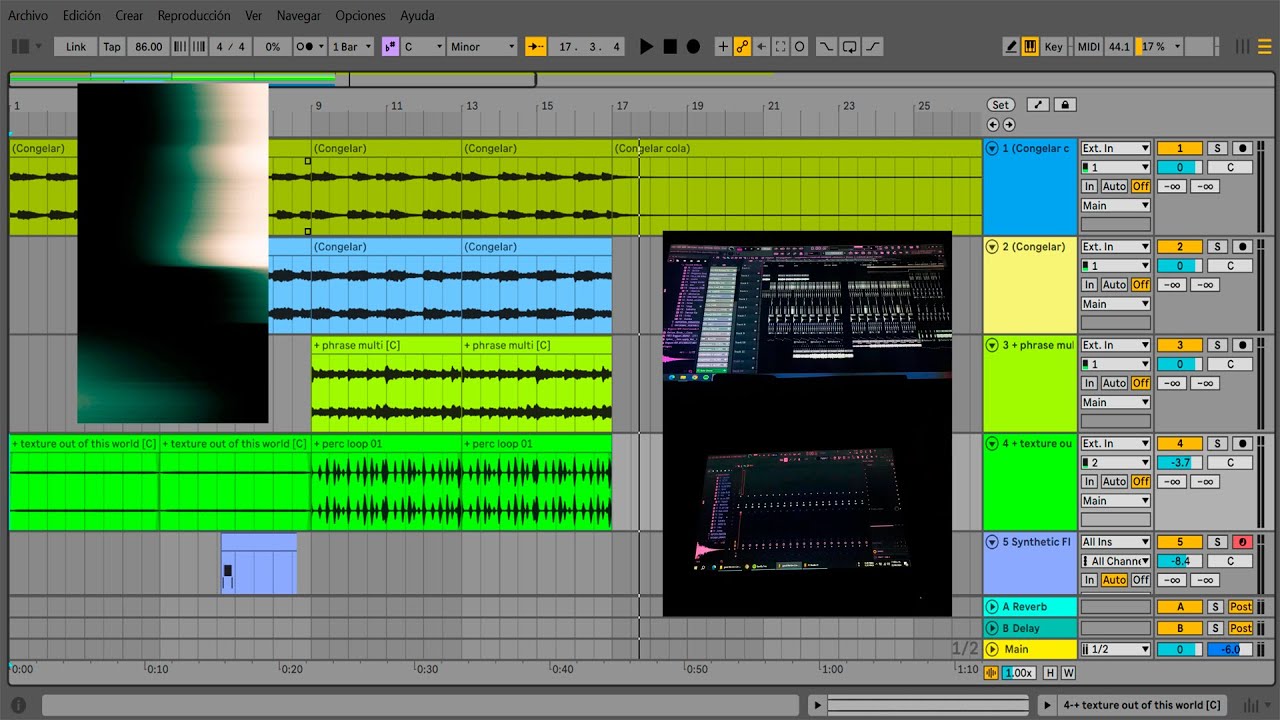This screenshot has height=720, width=1280.
Task: Click the MIDI Arrangement Overdub plus icon
Action: [723, 47]
